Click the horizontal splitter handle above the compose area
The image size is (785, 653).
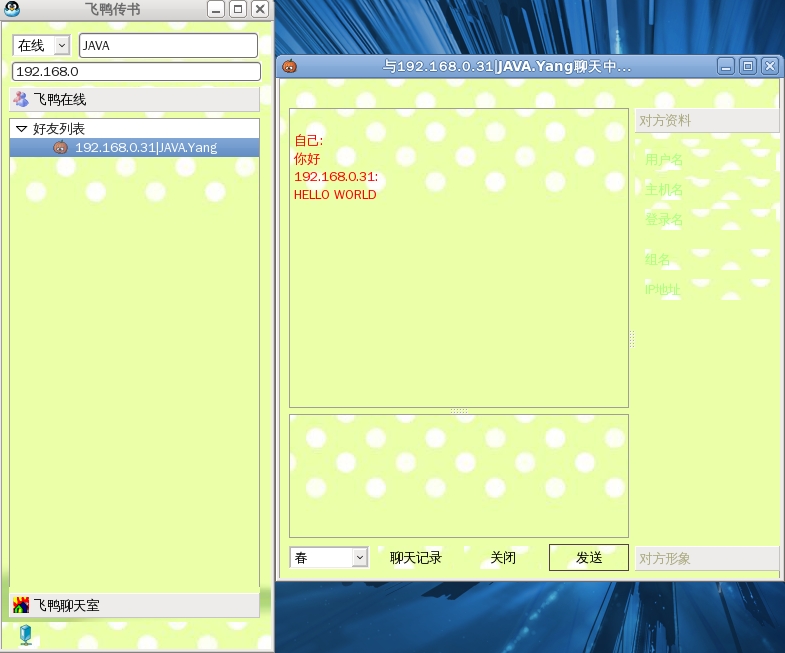pyautogui.click(x=459, y=411)
